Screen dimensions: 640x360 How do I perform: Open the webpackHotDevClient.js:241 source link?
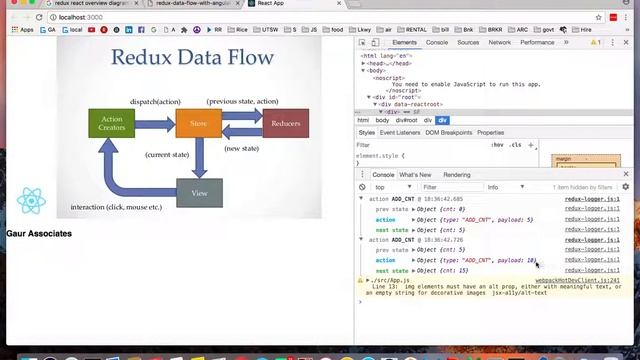tap(578, 280)
